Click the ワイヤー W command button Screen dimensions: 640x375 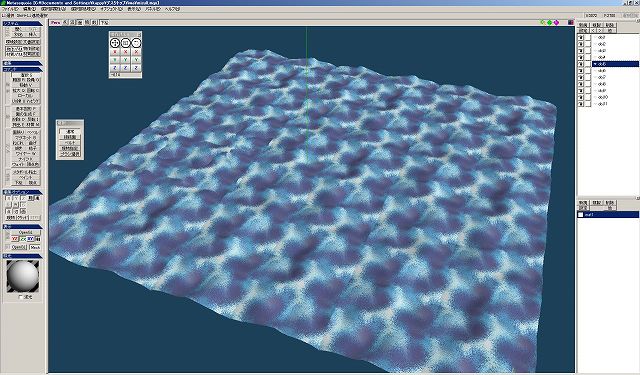coord(26,153)
